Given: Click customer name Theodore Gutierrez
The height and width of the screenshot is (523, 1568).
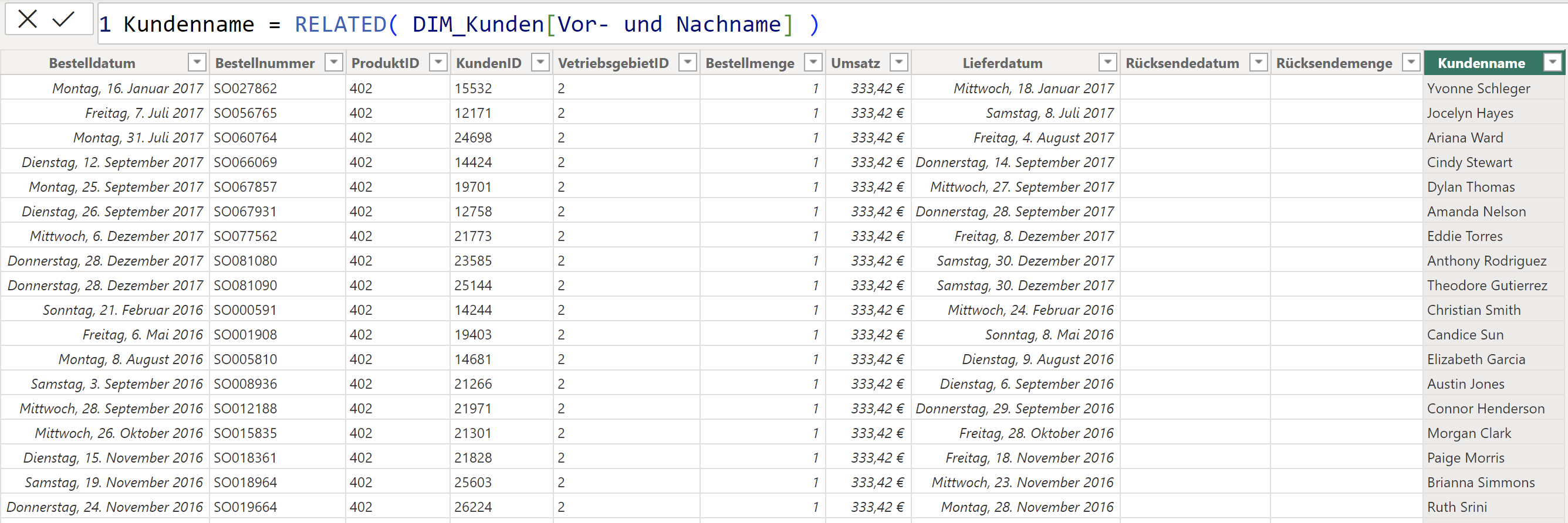Looking at the screenshot, I should (1487, 285).
